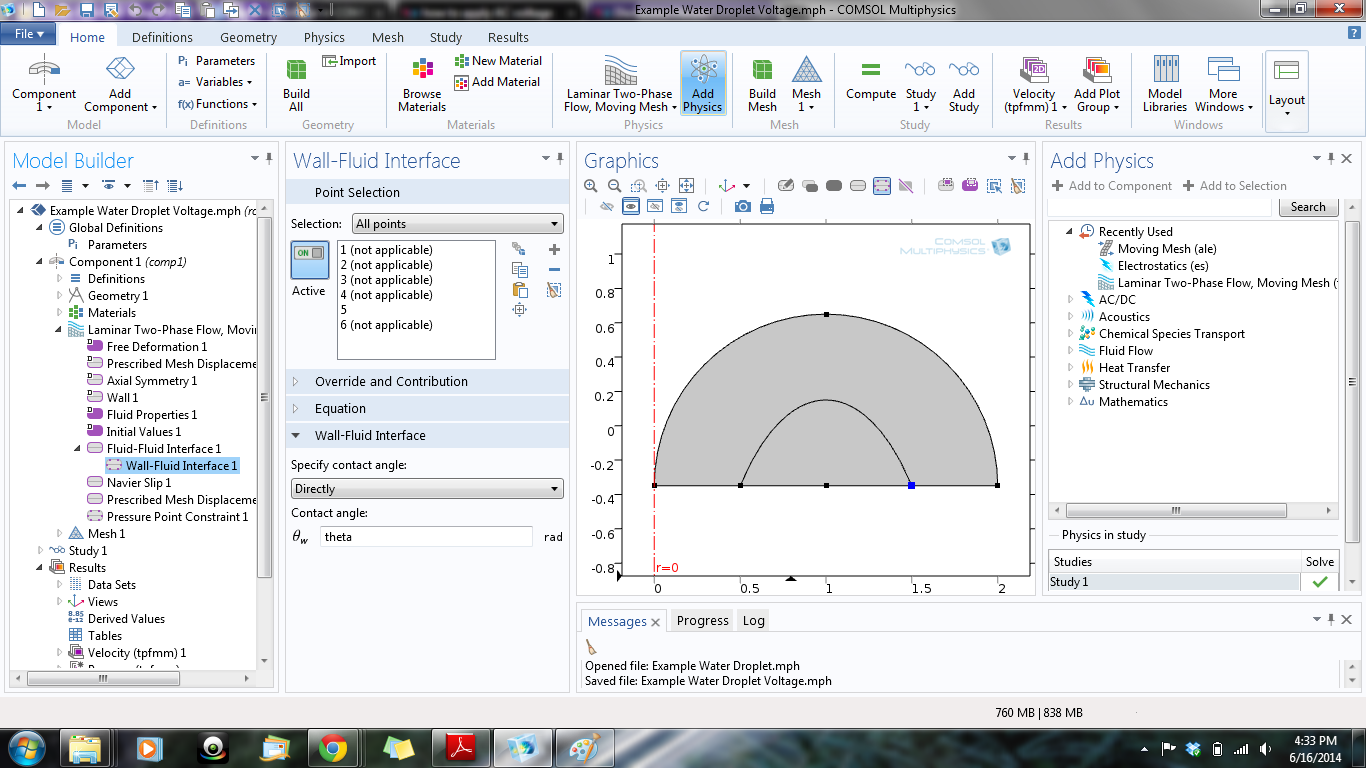The image size is (1366, 768).
Task: Click the Search button in Add Physics
Action: [x=1308, y=207]
